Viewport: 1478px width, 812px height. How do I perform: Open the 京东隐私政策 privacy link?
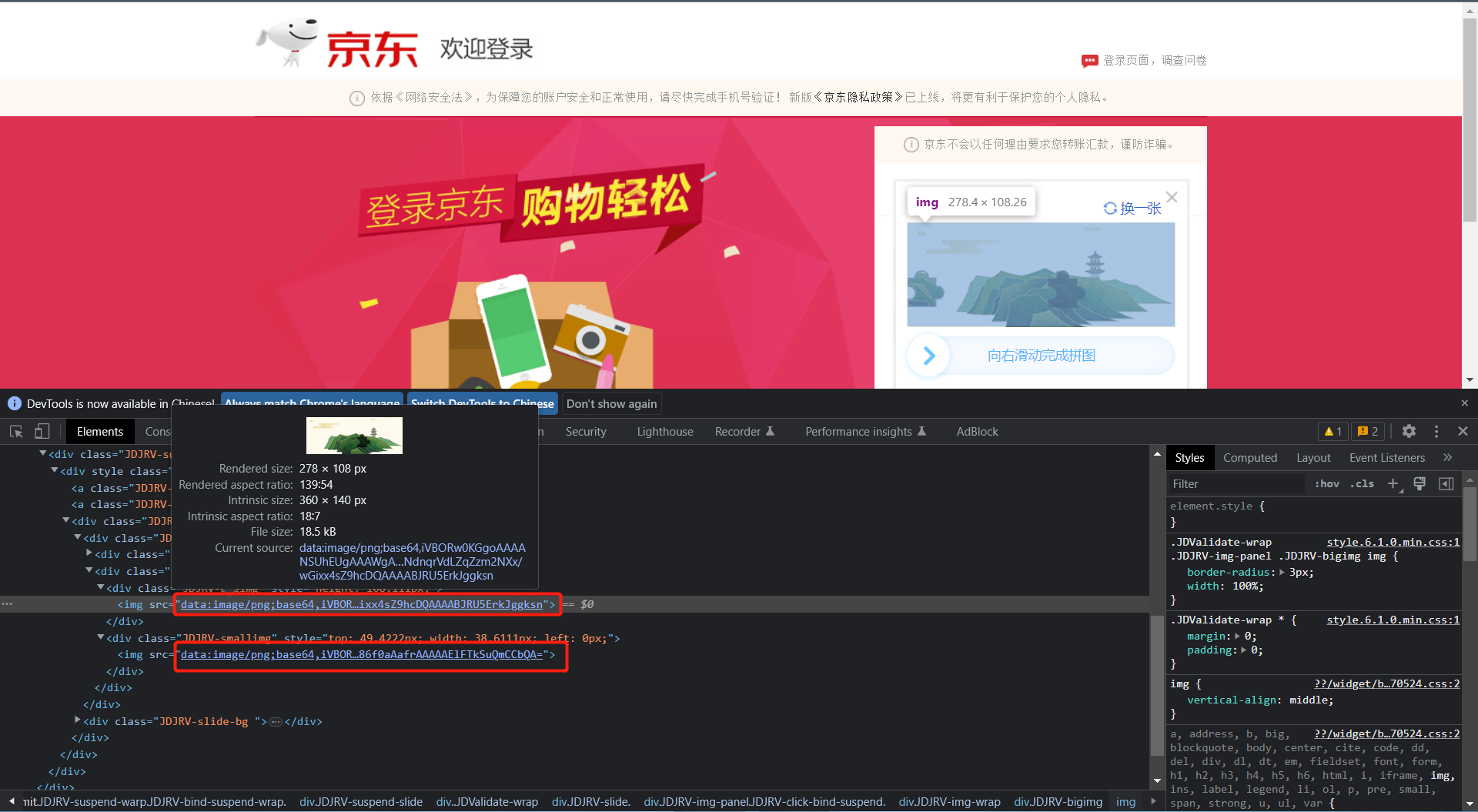(x=858, y=97)
